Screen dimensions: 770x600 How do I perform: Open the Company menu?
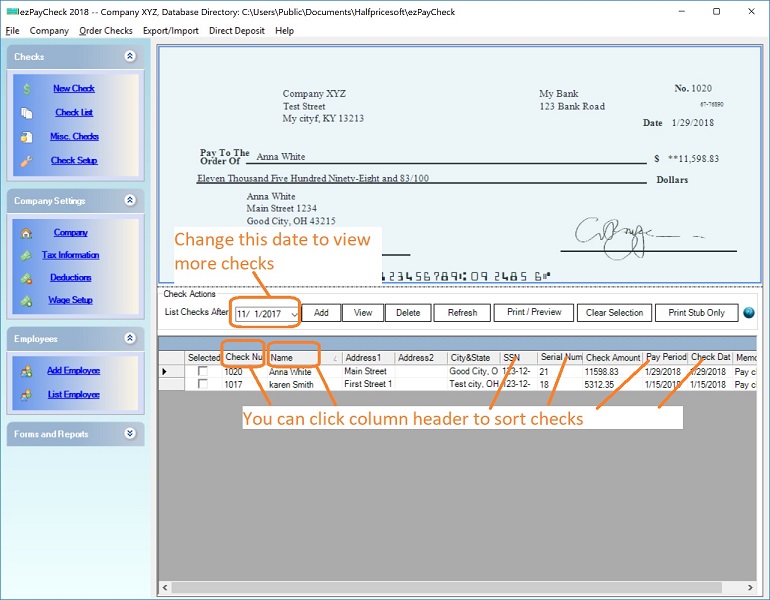click(49, 30)
